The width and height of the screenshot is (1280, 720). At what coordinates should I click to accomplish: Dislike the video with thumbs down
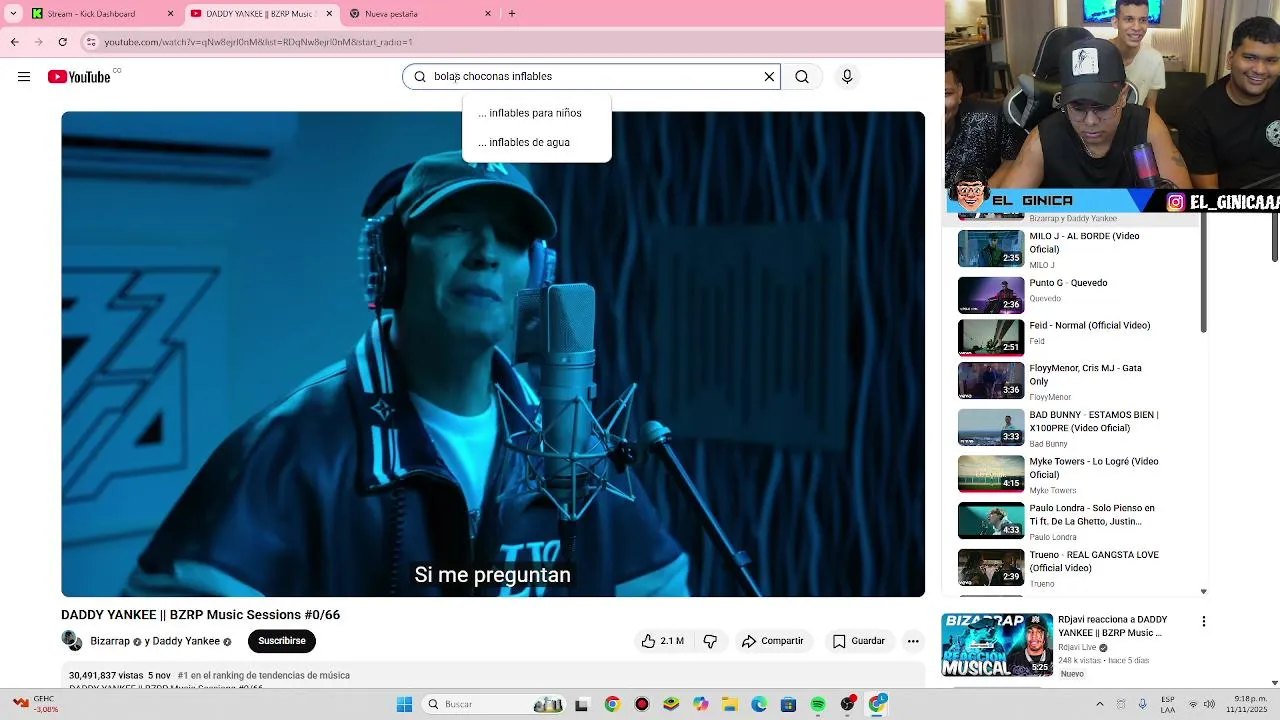[710, 641]
